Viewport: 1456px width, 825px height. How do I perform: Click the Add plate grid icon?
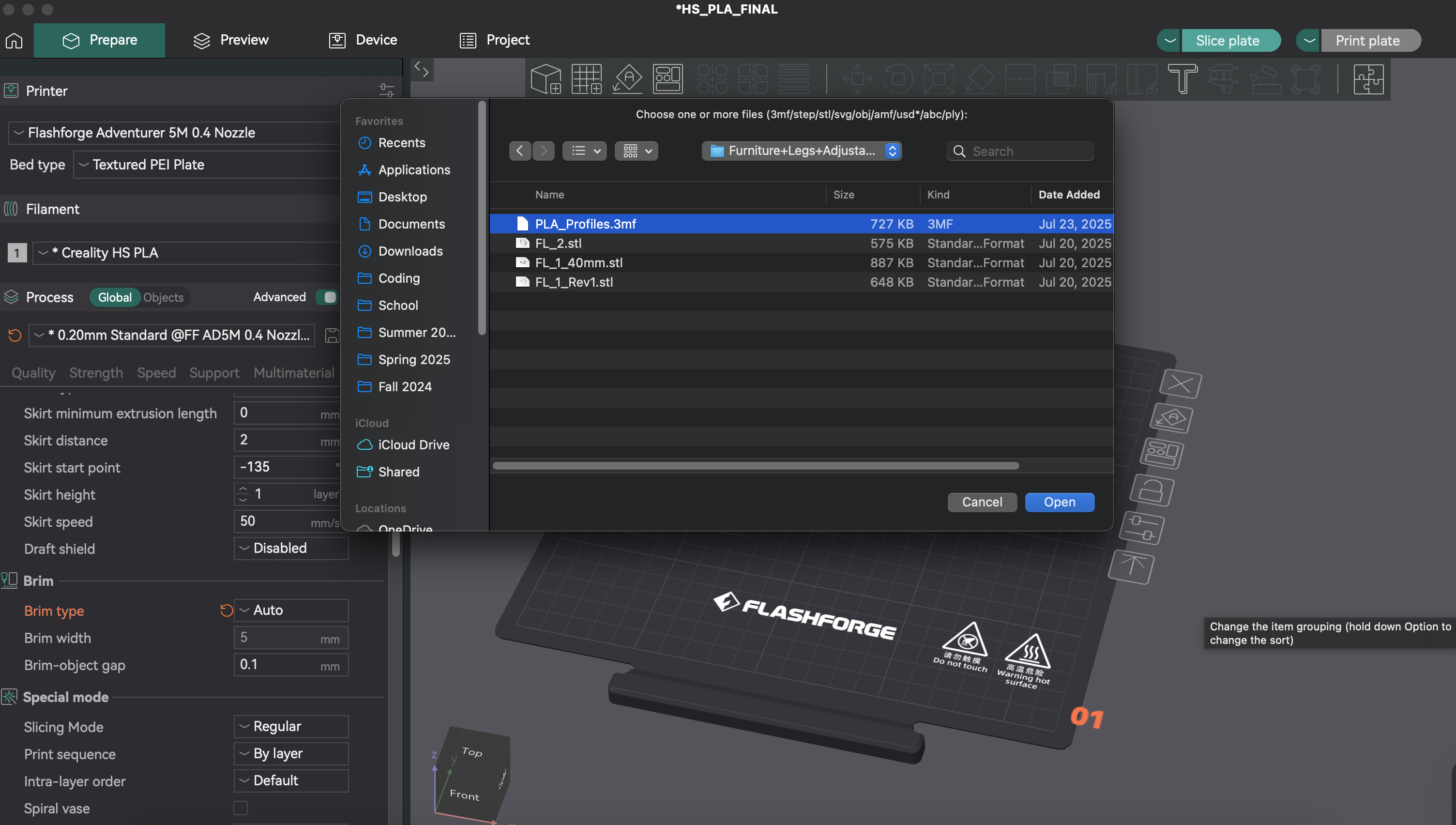point(586,79)
